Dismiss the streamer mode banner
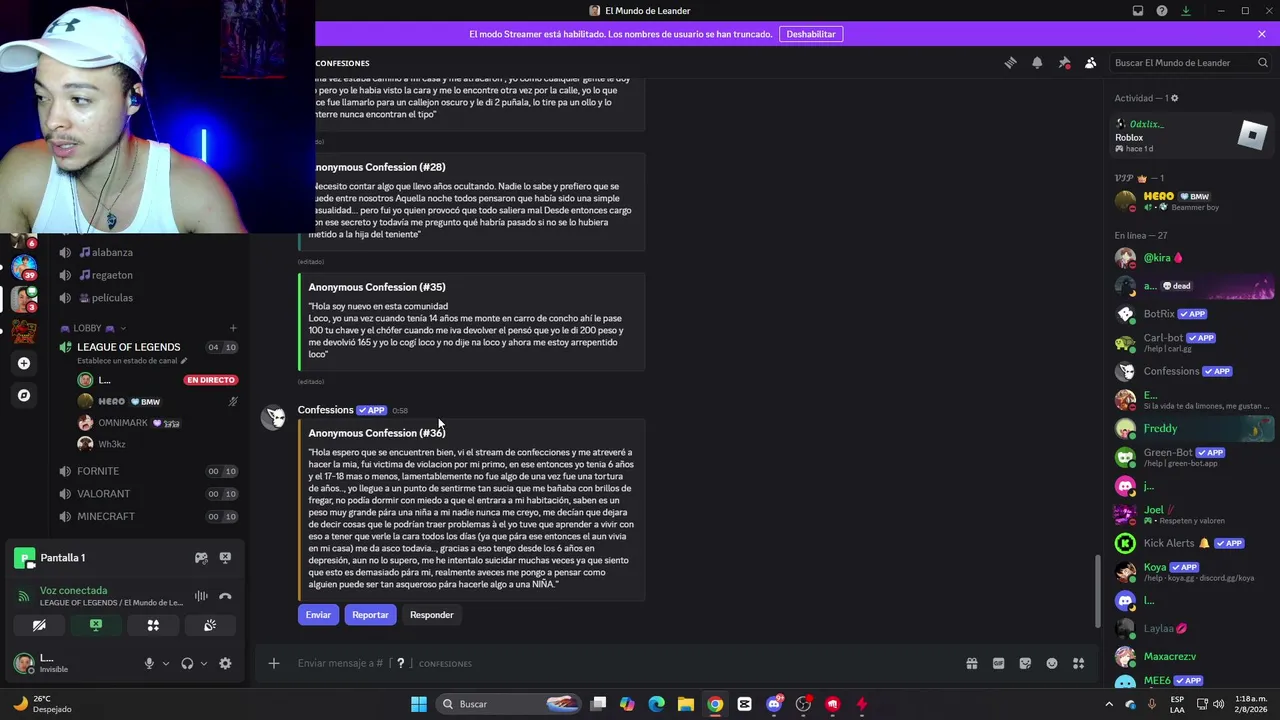The height and width of the screenshot is (720, 1280). pyautogui.click(x=1262, y=34)
